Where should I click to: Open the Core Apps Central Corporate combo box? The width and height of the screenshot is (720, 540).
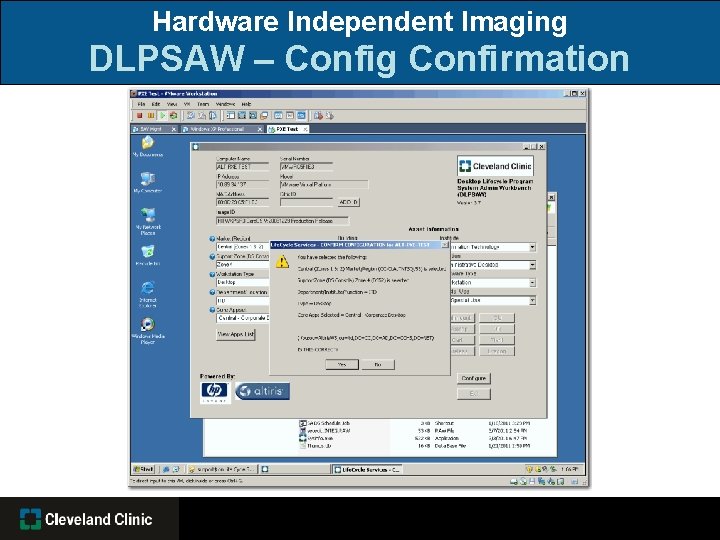(x=243, y=318)
